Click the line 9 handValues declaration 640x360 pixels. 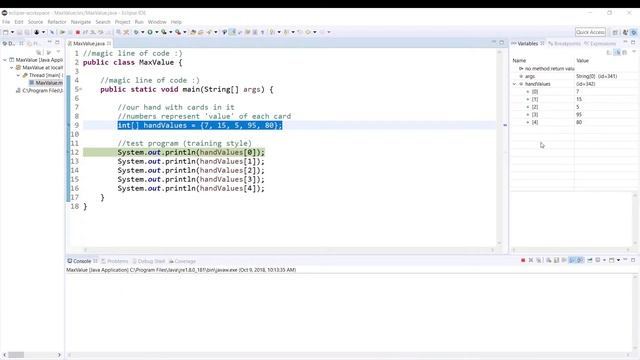[x=200, y=125]
